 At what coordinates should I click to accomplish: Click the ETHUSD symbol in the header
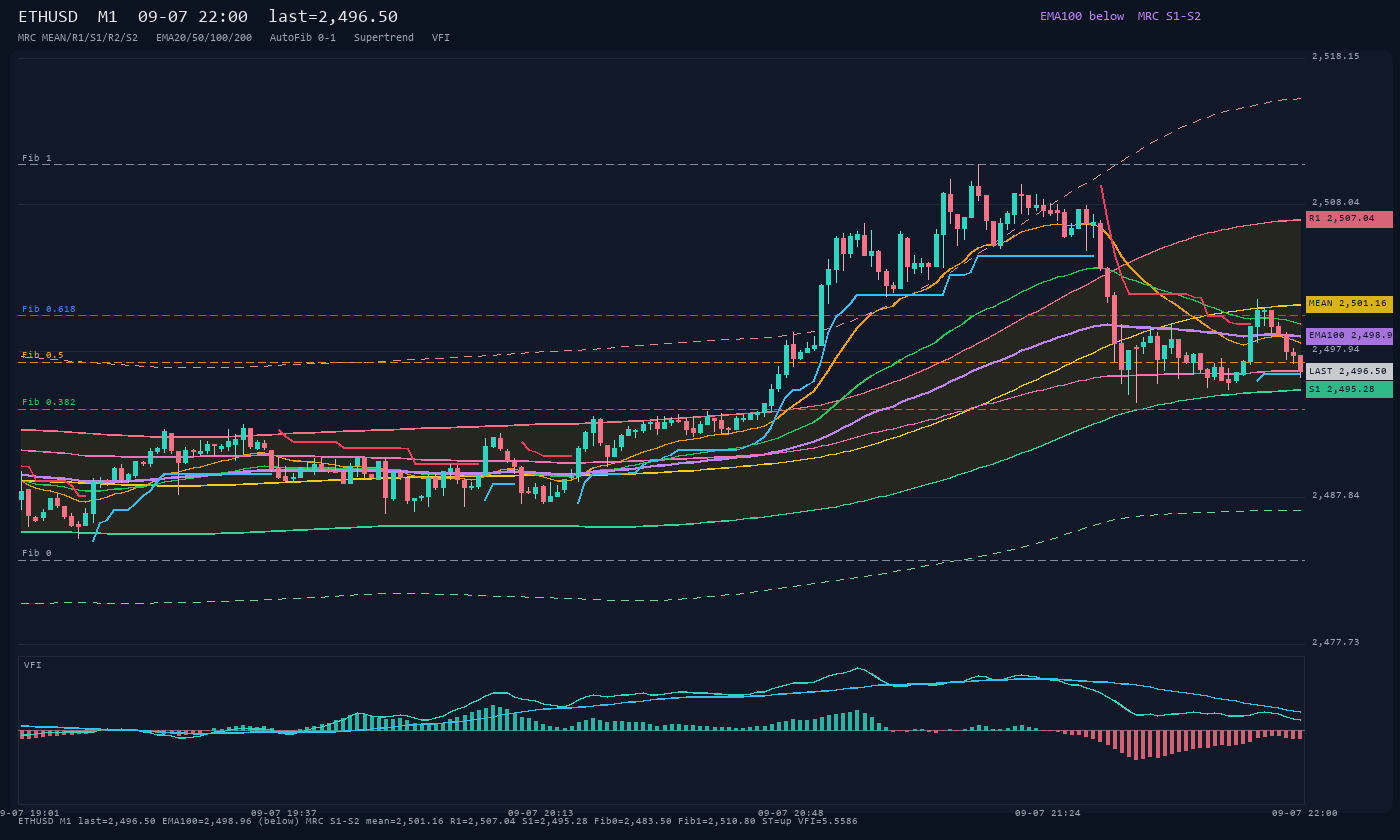tap(48, 17)
